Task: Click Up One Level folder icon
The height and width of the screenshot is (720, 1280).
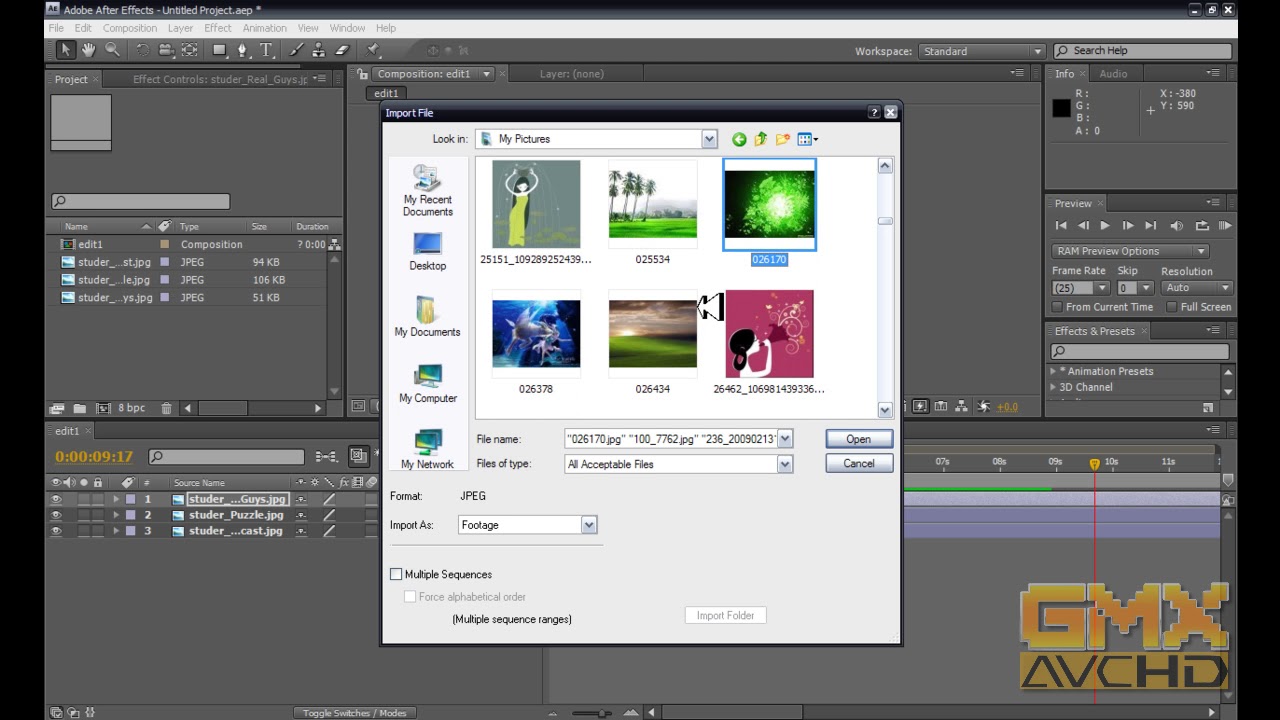Action: [x=761, y=139]
